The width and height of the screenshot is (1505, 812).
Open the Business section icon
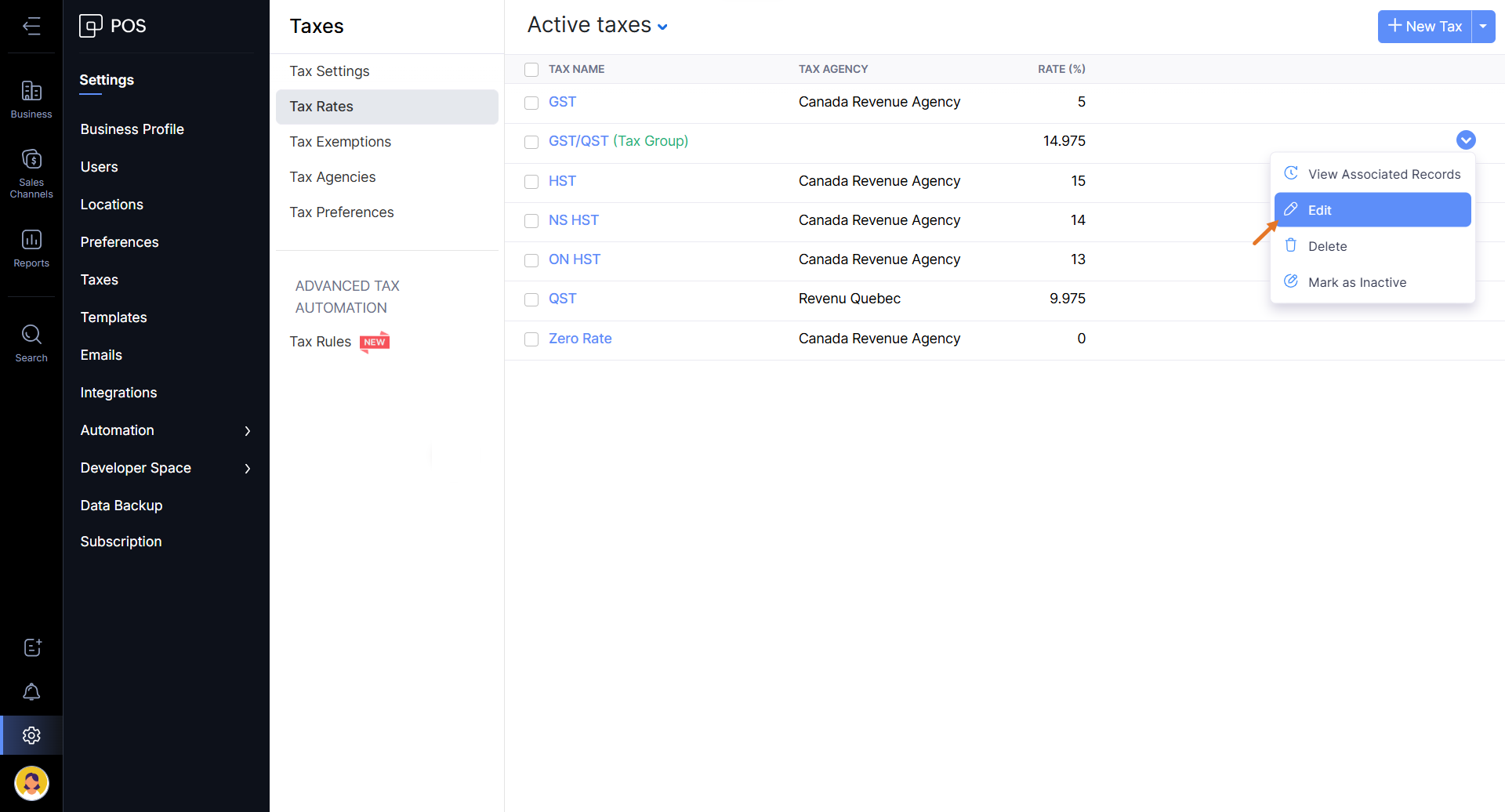click(x=31, y=100)
